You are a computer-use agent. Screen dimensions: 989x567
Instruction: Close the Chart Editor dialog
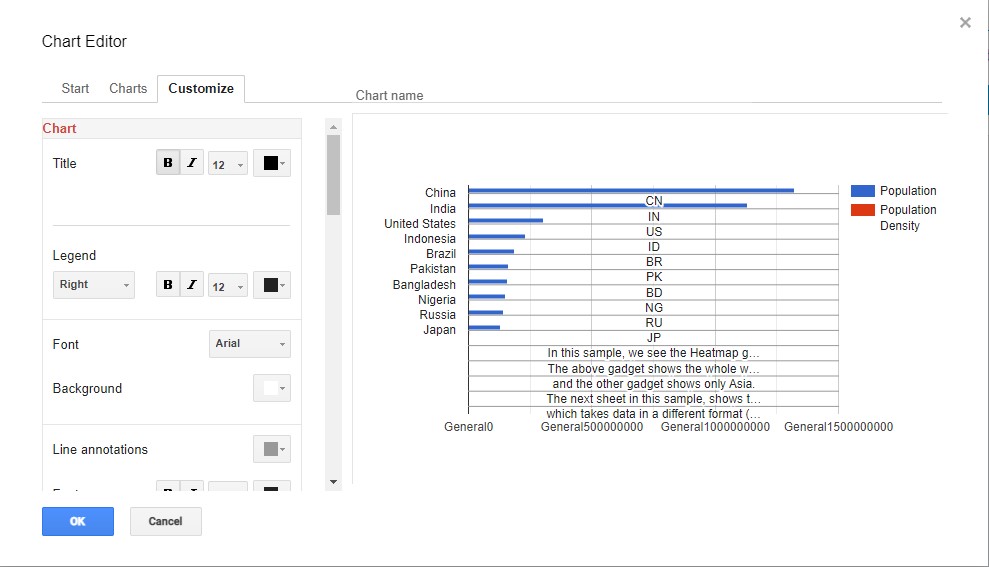point(965,23)
